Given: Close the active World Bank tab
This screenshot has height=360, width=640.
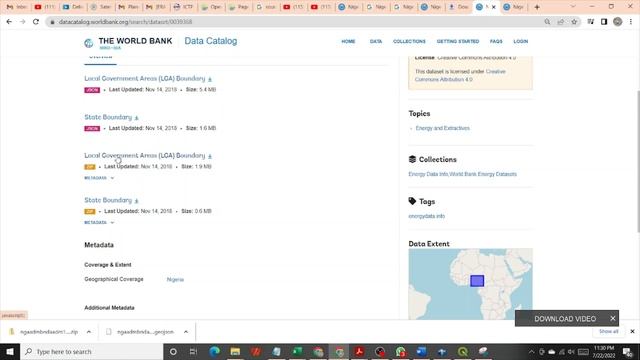Looking at the screenshot, I should 493,7.
